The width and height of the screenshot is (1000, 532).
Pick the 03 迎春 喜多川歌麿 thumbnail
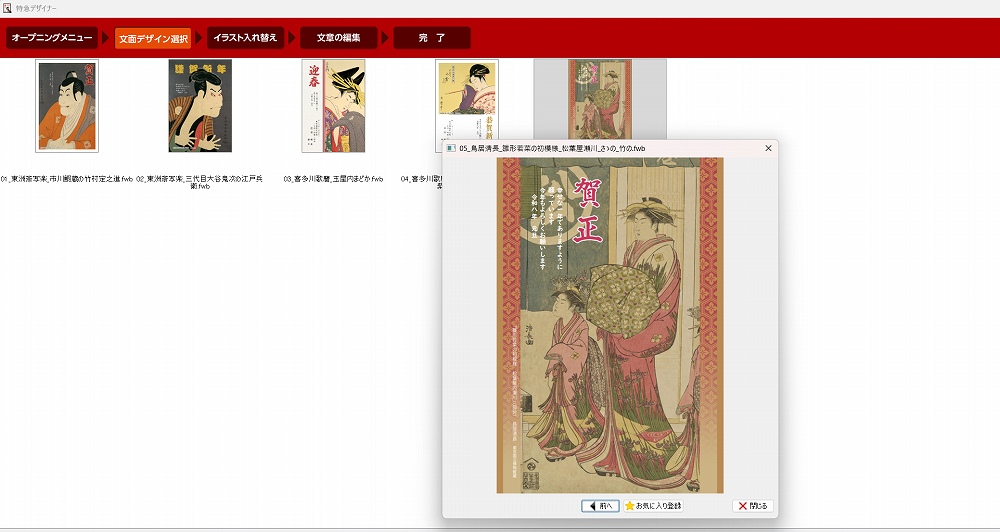point(333,105)
